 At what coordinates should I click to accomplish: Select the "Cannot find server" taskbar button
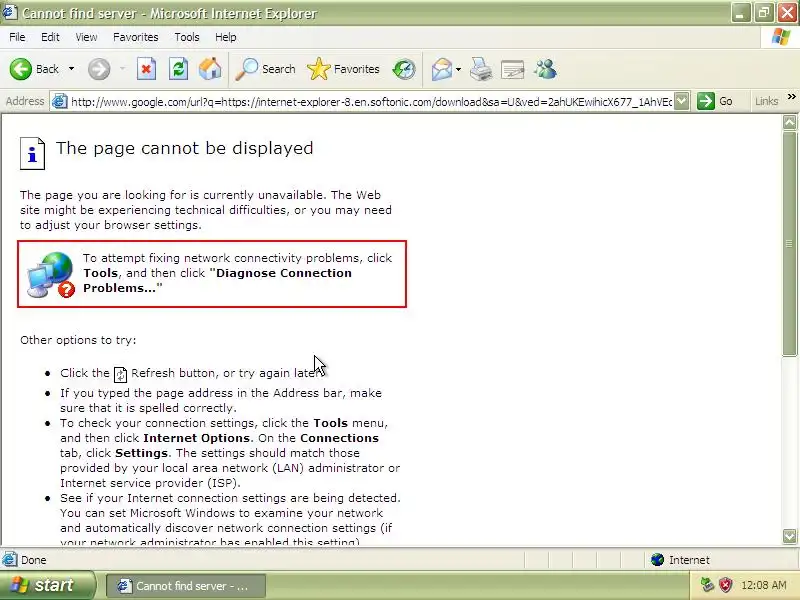point(186,586)
